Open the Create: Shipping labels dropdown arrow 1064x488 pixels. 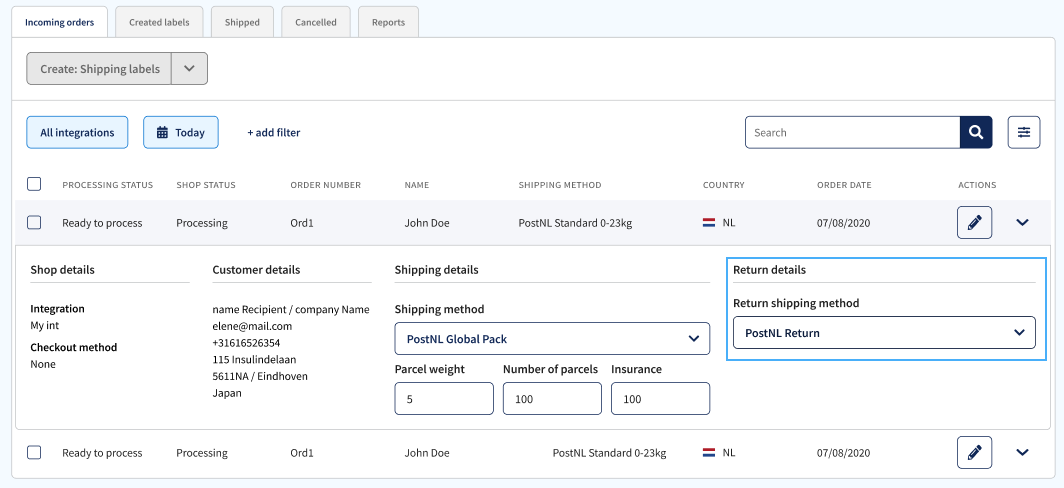(x=189, y=69)
